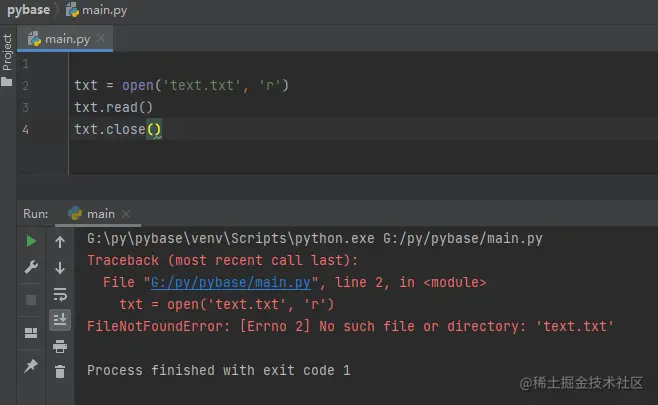Click line number 3 in the gutter
This screenshot has height=405, width=658.
click(26, 108)
